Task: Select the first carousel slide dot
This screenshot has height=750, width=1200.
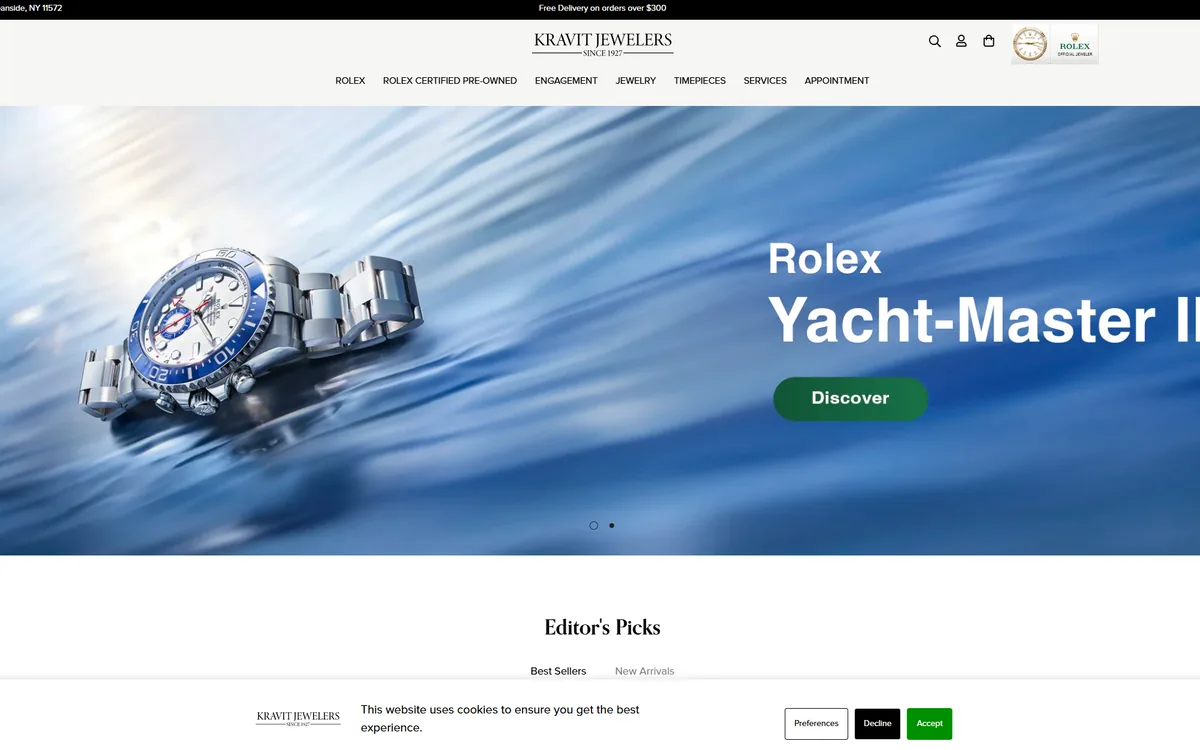Action: click(594, 525)
